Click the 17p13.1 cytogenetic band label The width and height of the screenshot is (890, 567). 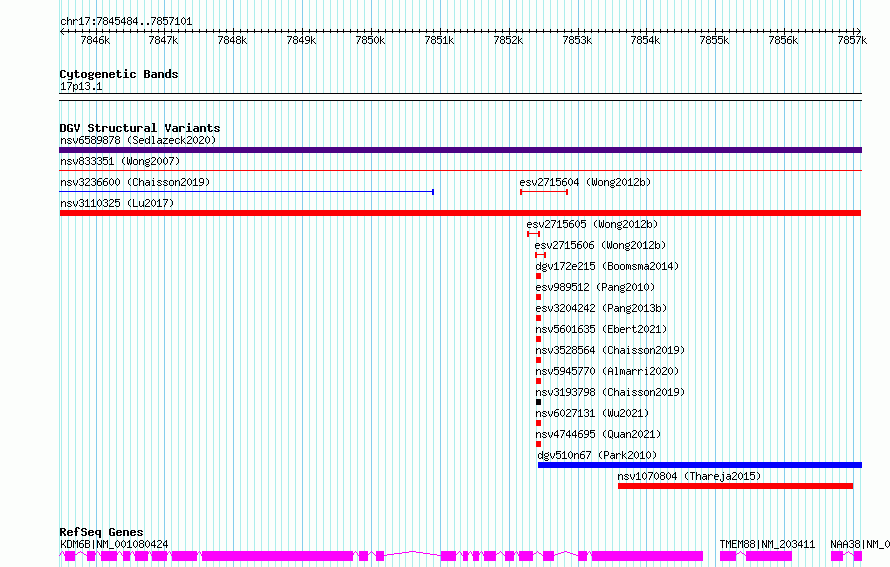pyautogui.click(x=81, y=86)
